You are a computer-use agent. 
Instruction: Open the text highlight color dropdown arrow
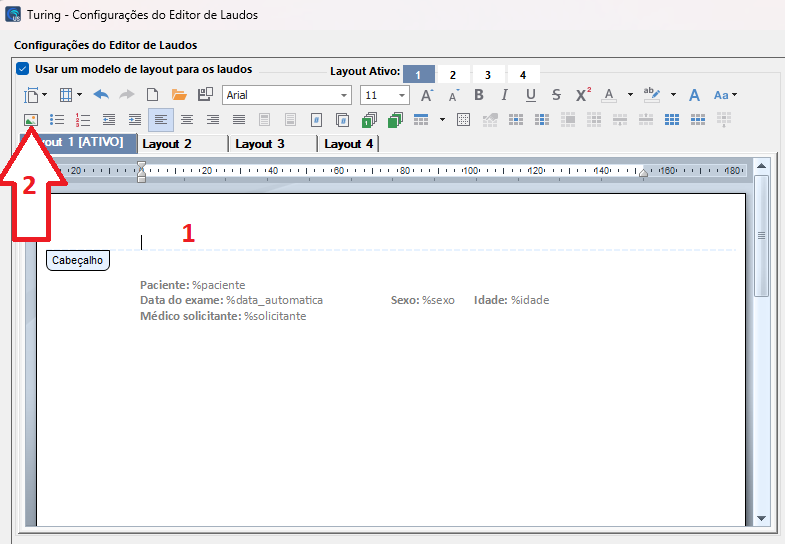click(673, 95)
